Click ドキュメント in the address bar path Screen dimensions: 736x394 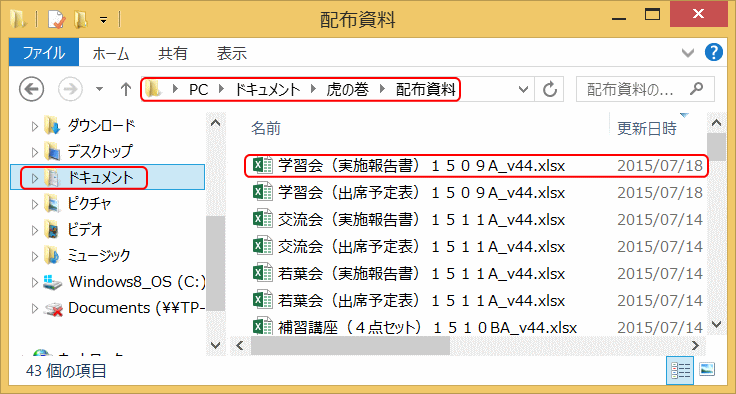coord(267,89)
